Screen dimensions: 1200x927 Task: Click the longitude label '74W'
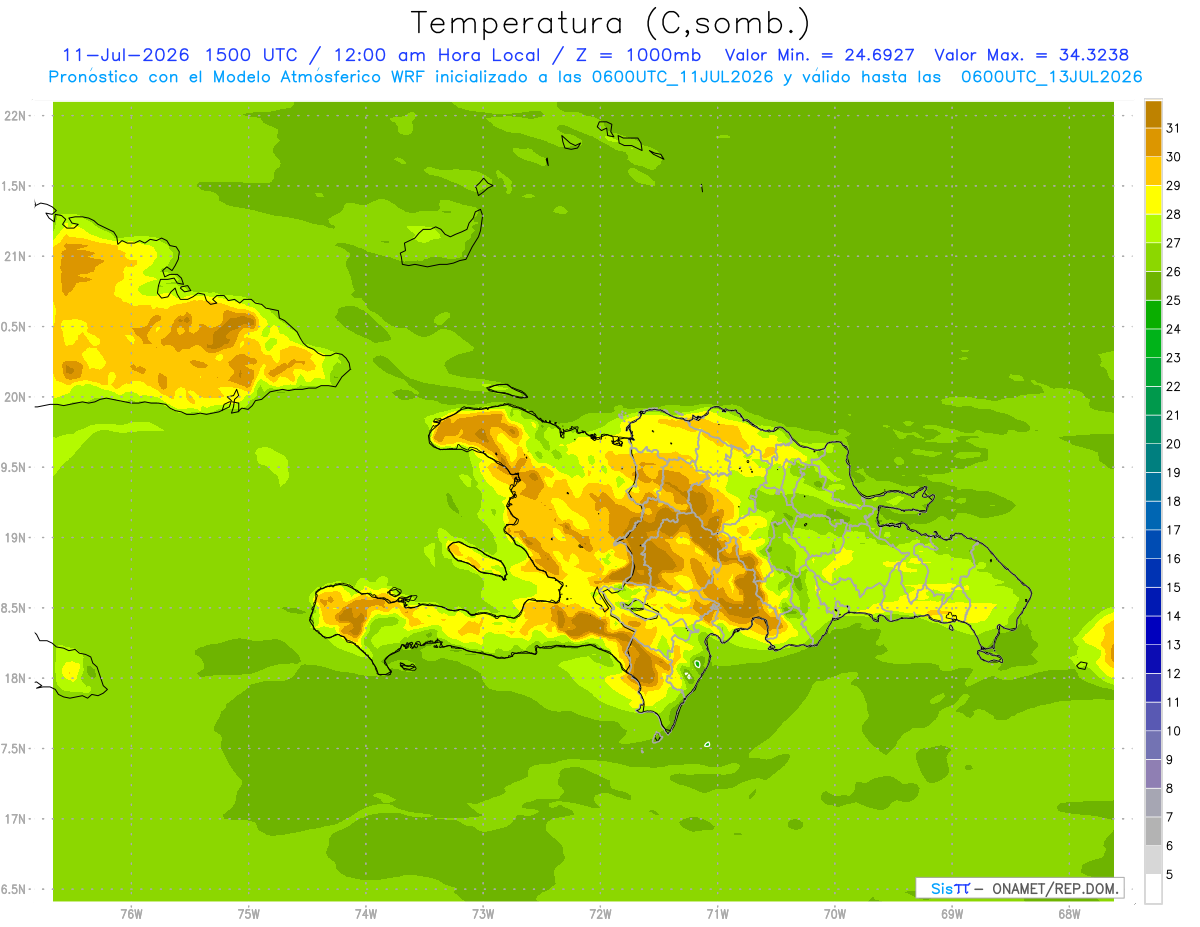tap(366, 914)
